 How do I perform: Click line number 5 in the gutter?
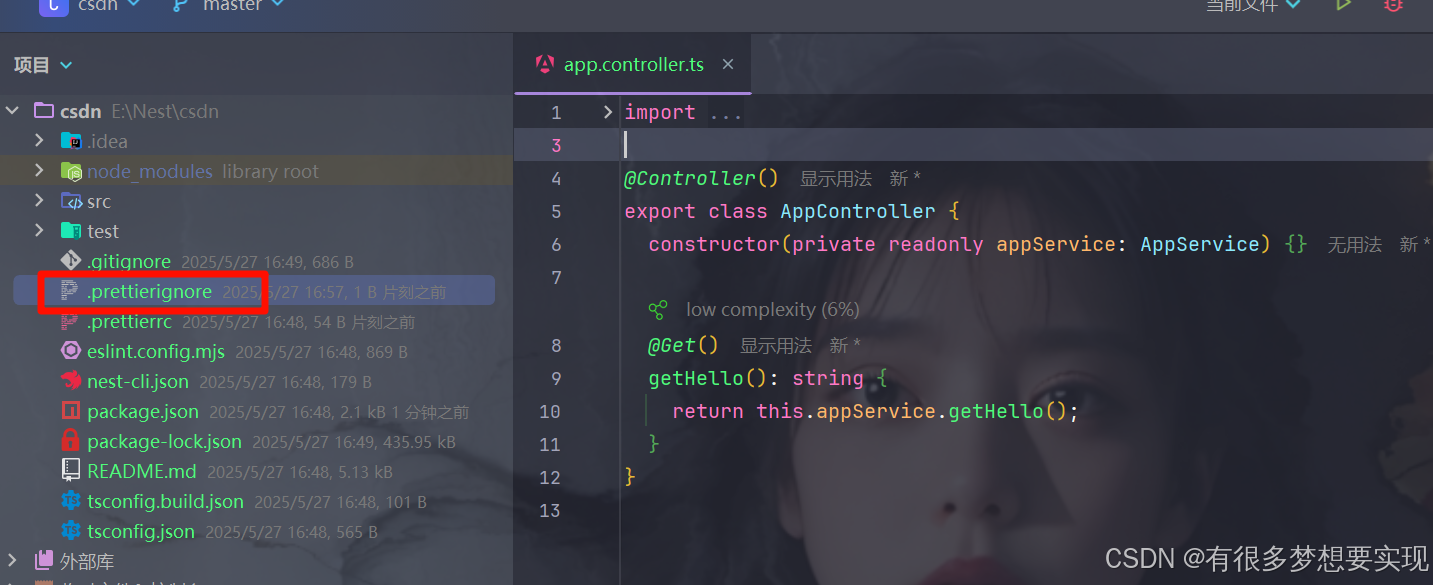point(556,212)
